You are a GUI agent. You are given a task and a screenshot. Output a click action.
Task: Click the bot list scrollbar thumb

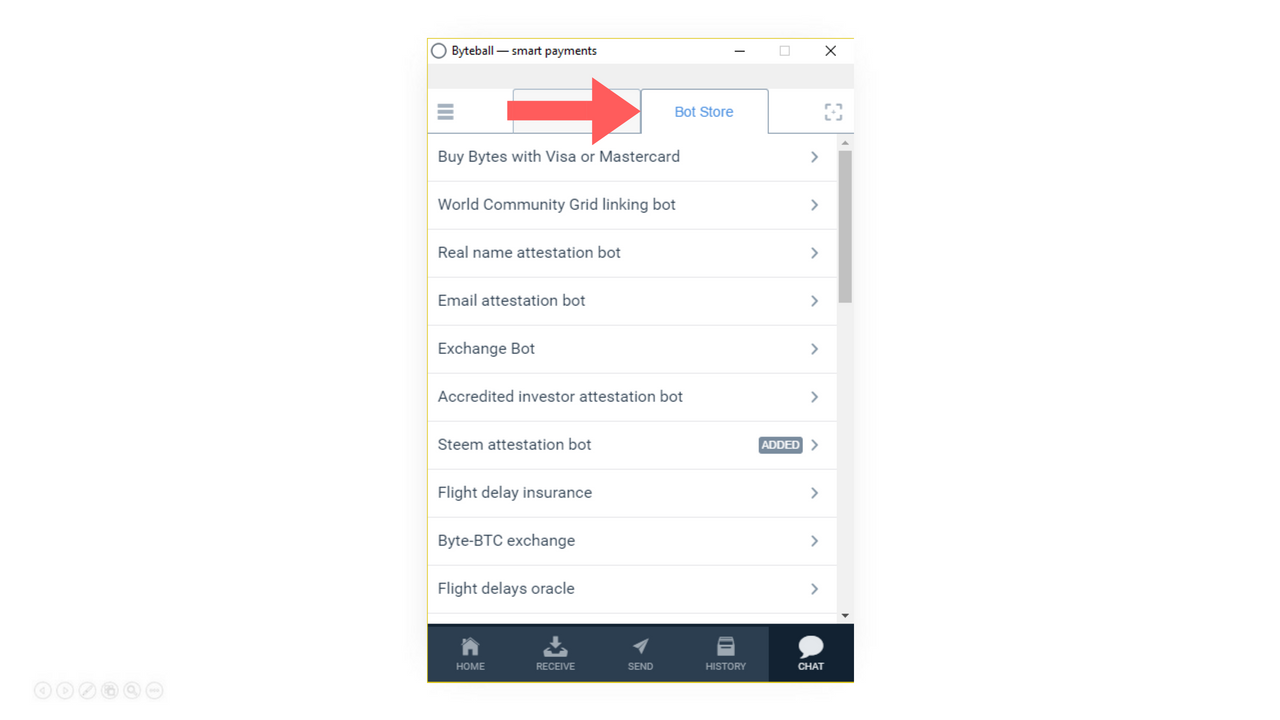[x=845, y=227]
